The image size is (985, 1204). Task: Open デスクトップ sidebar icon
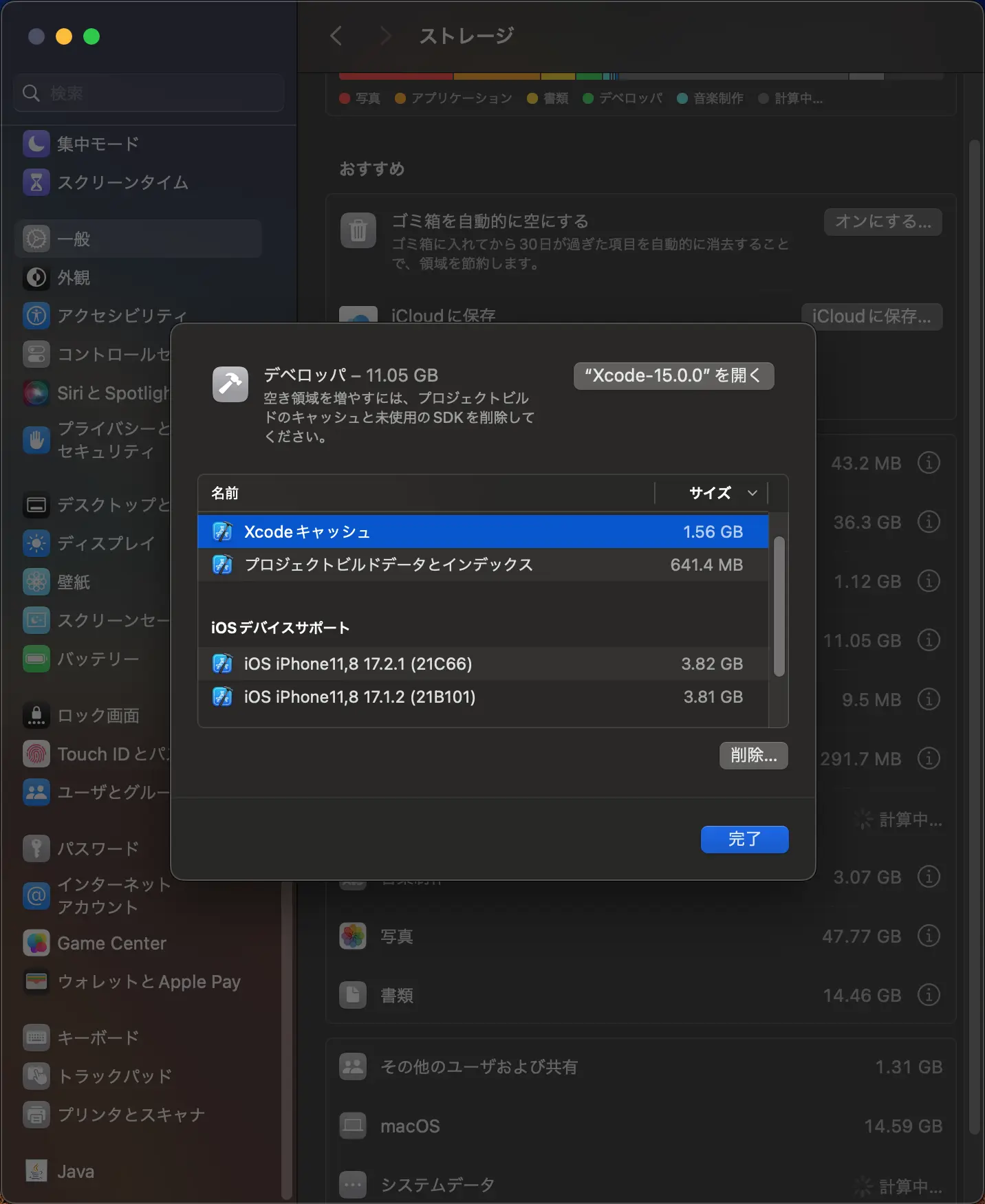(36, 505)
